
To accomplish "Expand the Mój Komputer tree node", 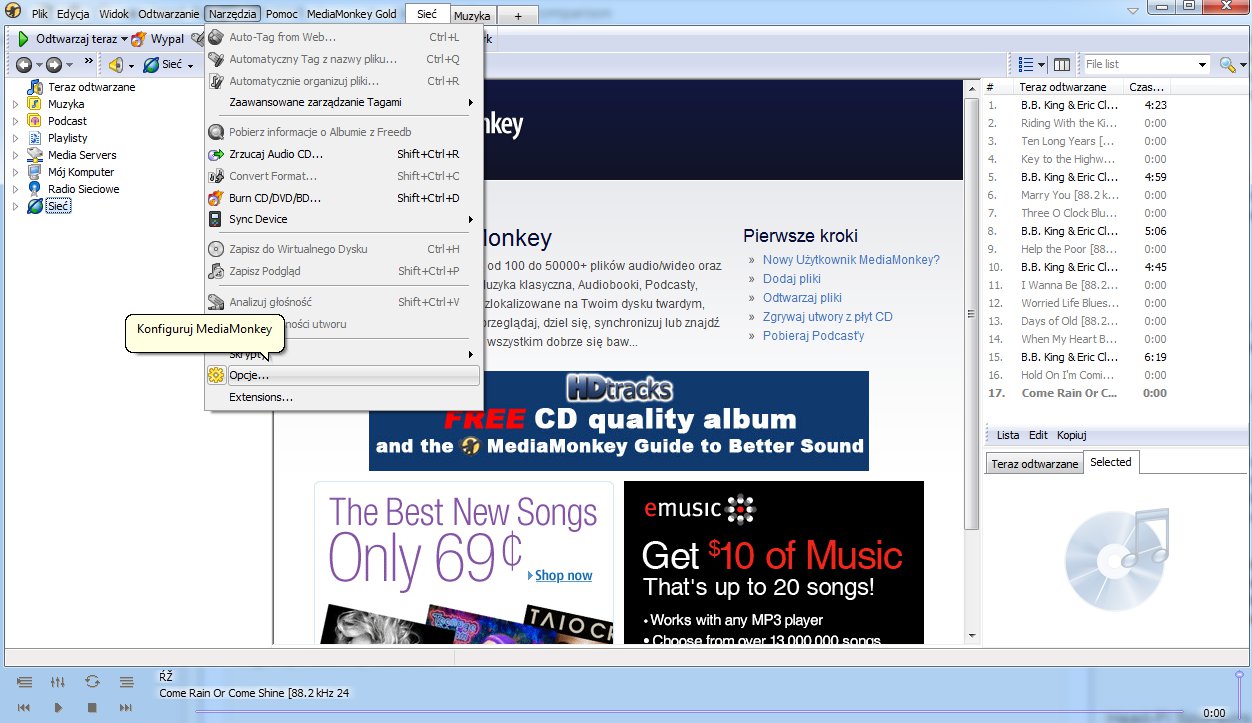I will (x=16, y=172).
